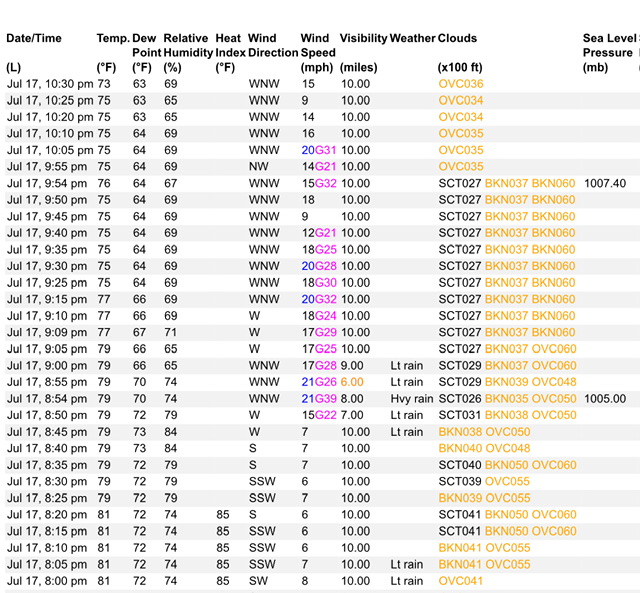Screen dimensions: 640x593
Task: Click the 'OVC036' cloud value
Action: (461, 84)
